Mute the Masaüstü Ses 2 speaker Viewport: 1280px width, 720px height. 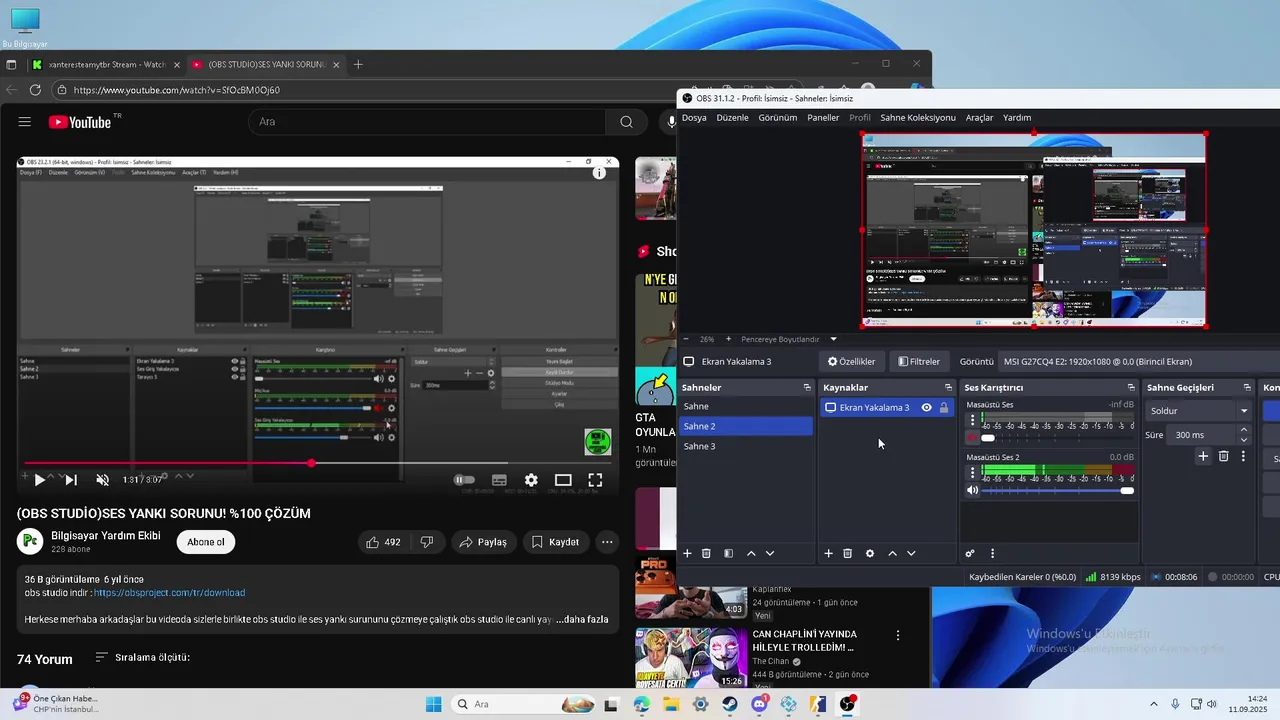click(972, 491)
